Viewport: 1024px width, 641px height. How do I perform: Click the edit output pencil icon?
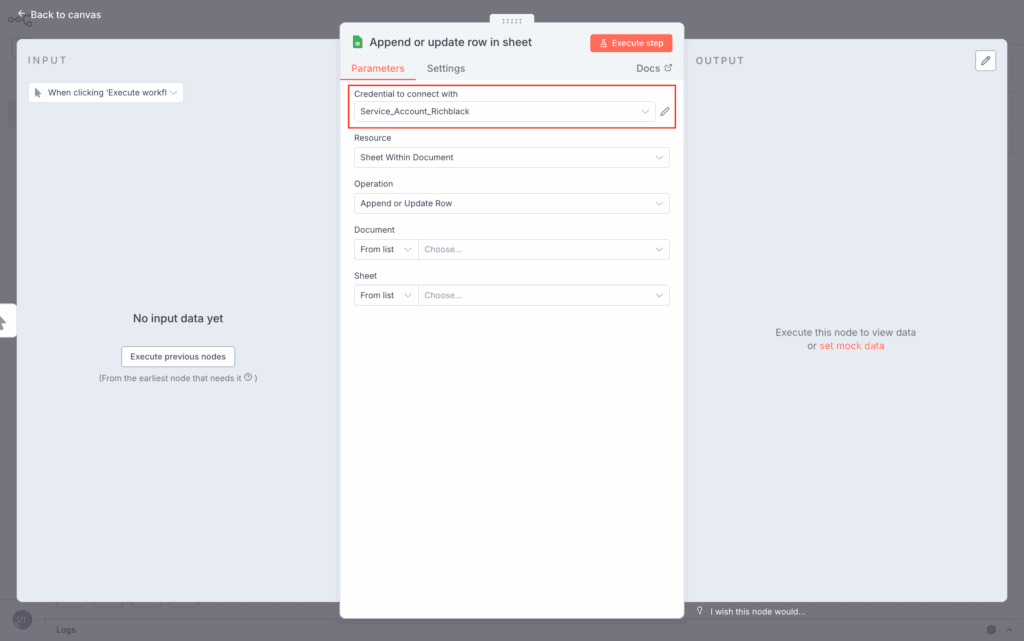tap(985, 61)
